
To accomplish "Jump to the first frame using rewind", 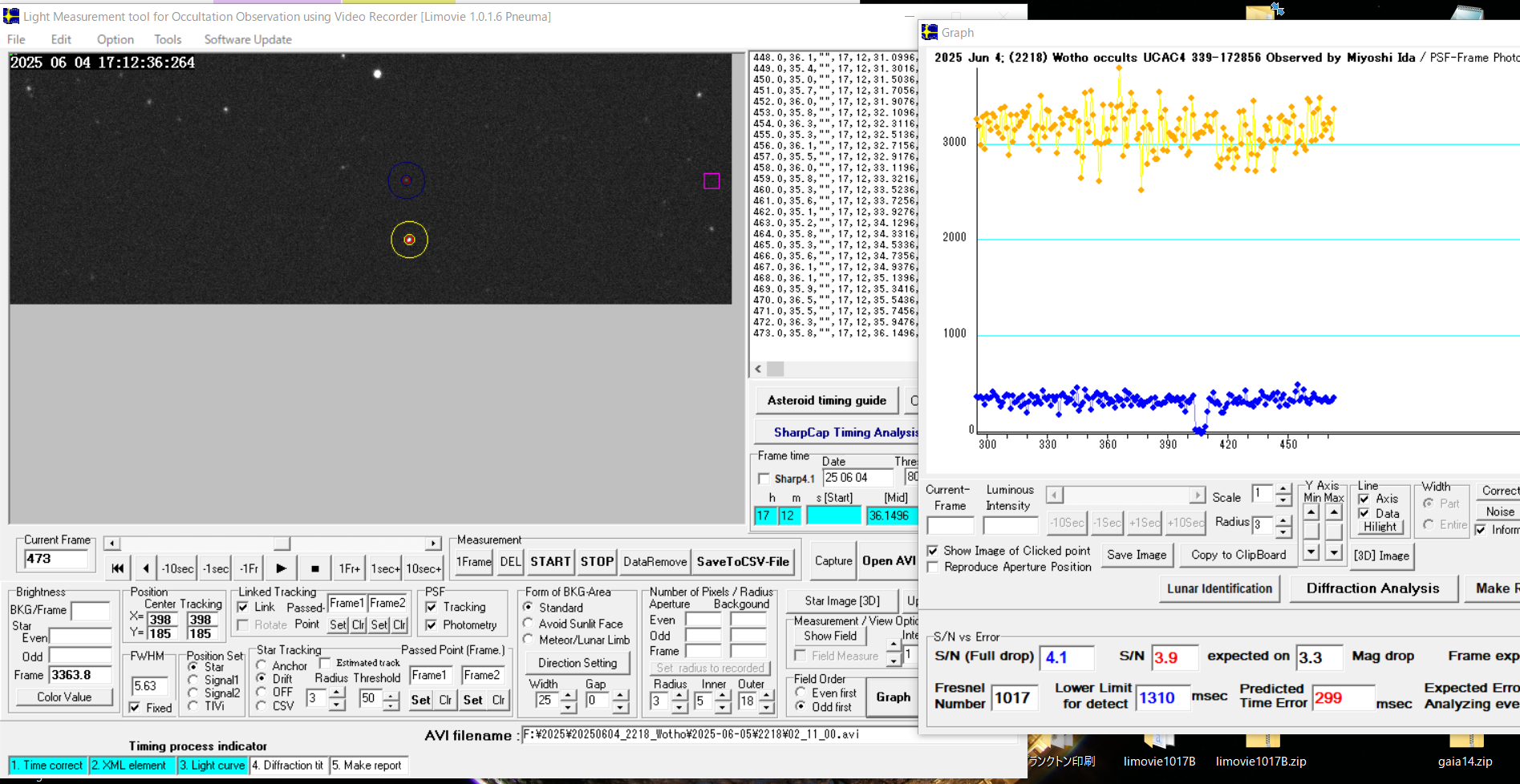I will tap(118, 568).
